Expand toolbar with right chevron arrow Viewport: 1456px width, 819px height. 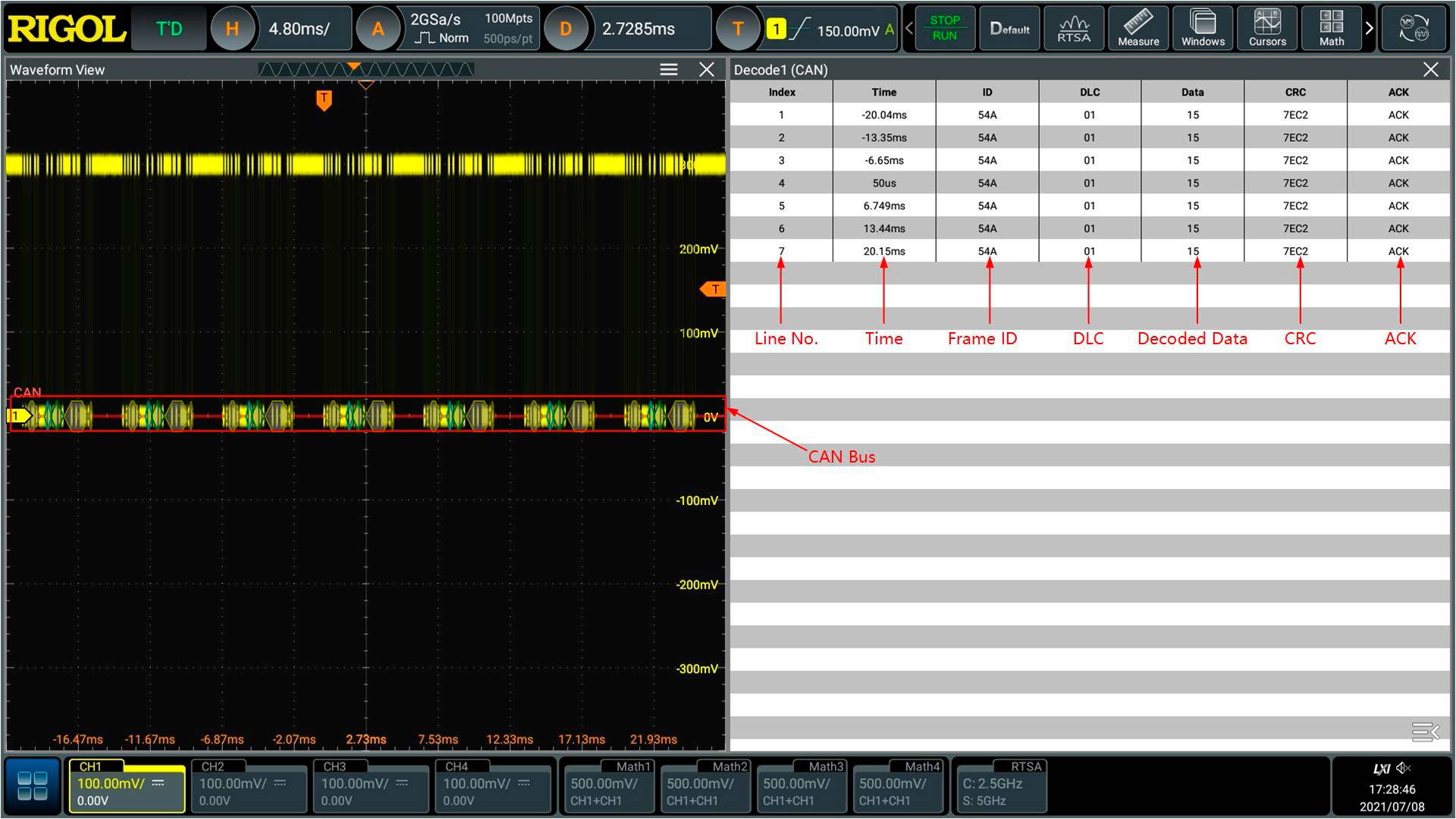coord(1369,29)
